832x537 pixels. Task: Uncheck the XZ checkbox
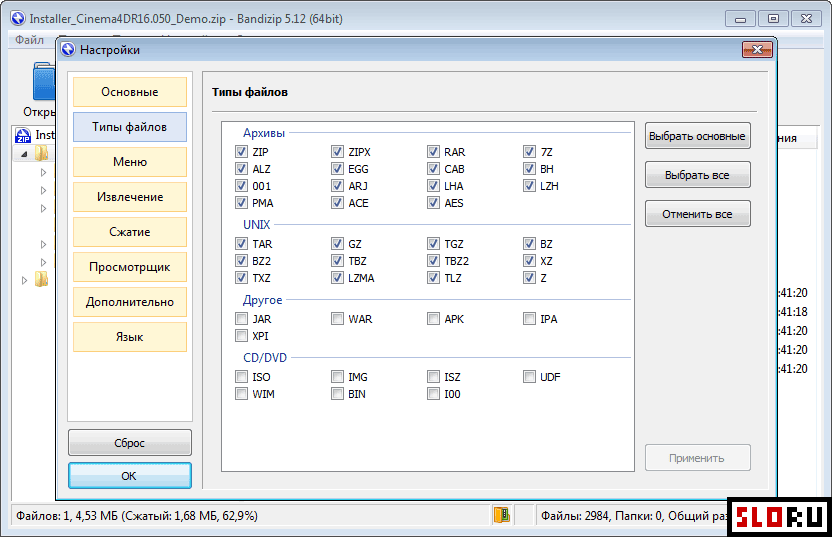[x=530, y=261]
